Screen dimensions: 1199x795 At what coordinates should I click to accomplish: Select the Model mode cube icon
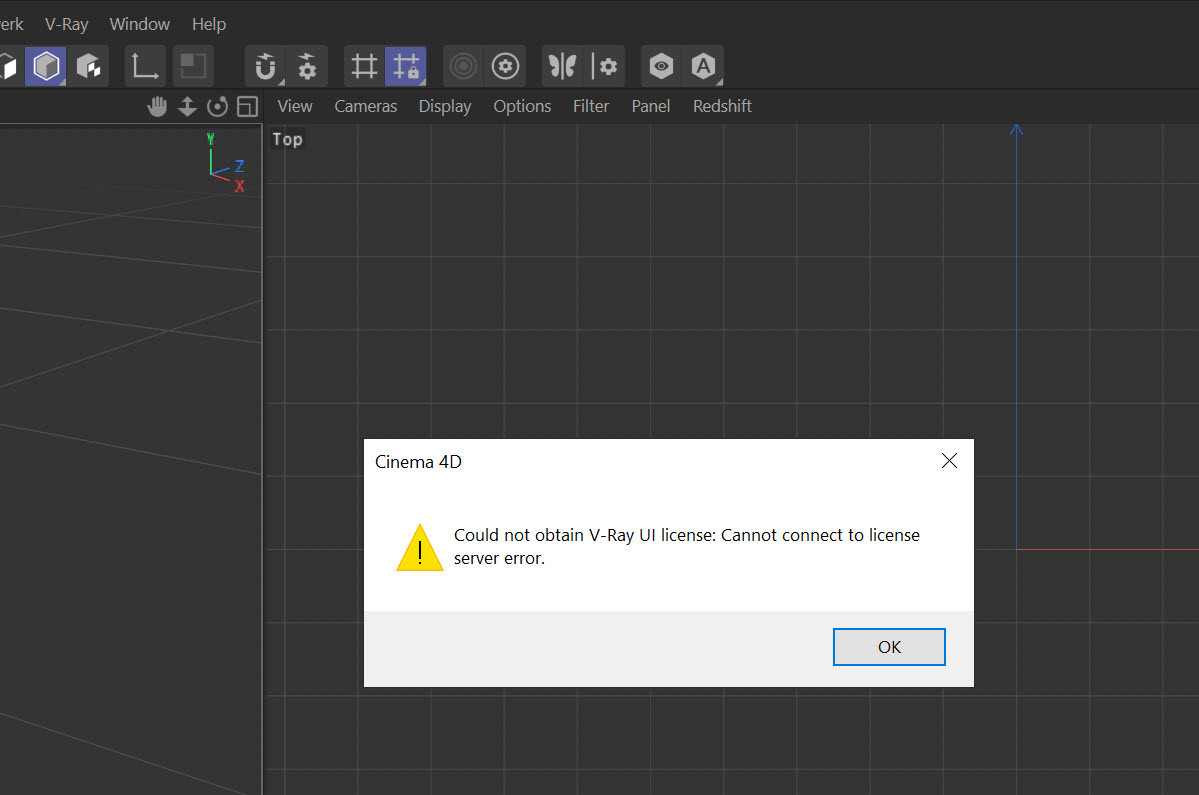pos(46,67)
